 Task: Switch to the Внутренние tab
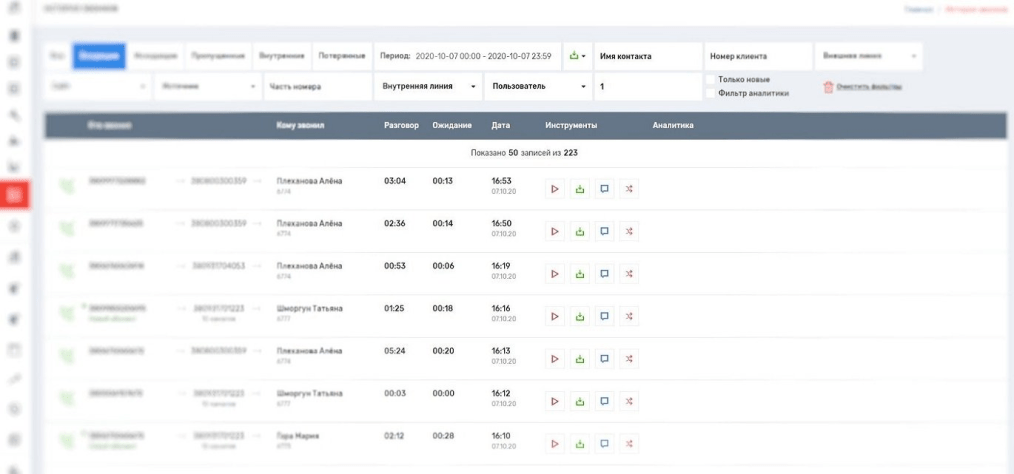coord(281,56)
